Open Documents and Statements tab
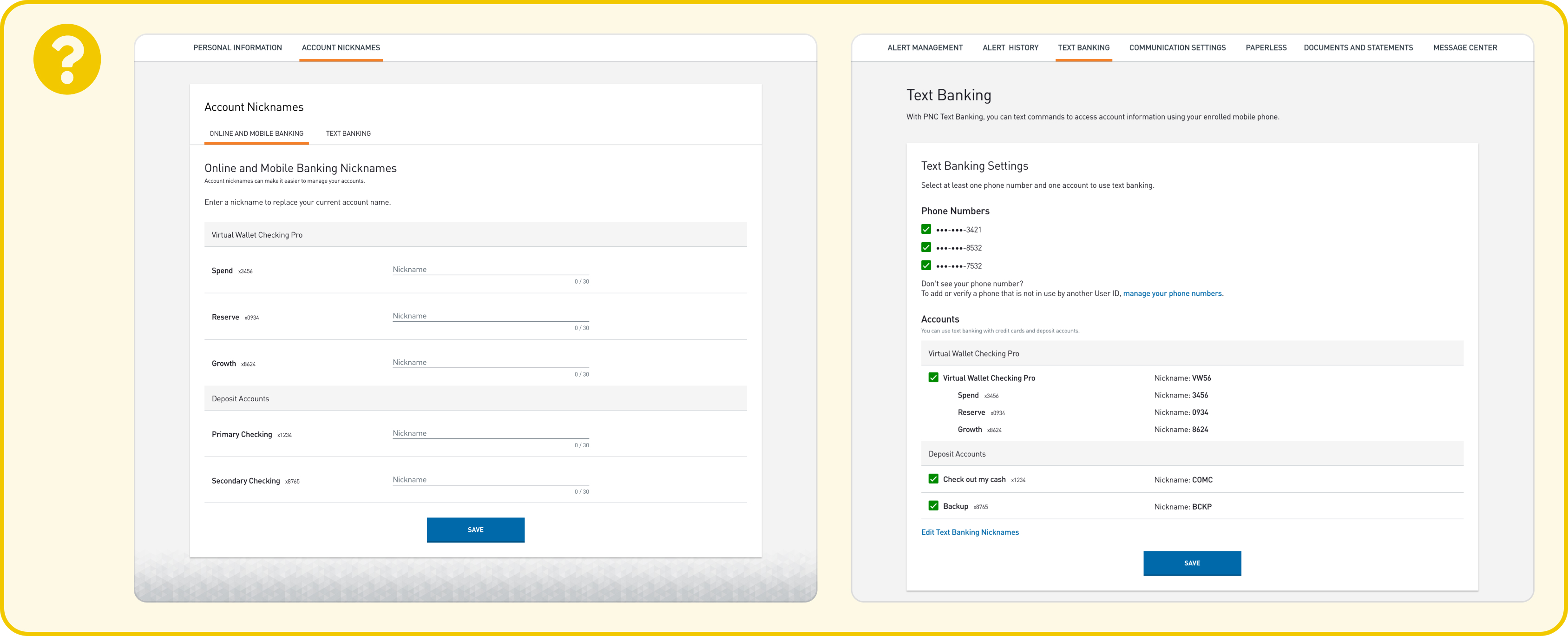This screenshot has width=1568, height=636. point(1358,47)
